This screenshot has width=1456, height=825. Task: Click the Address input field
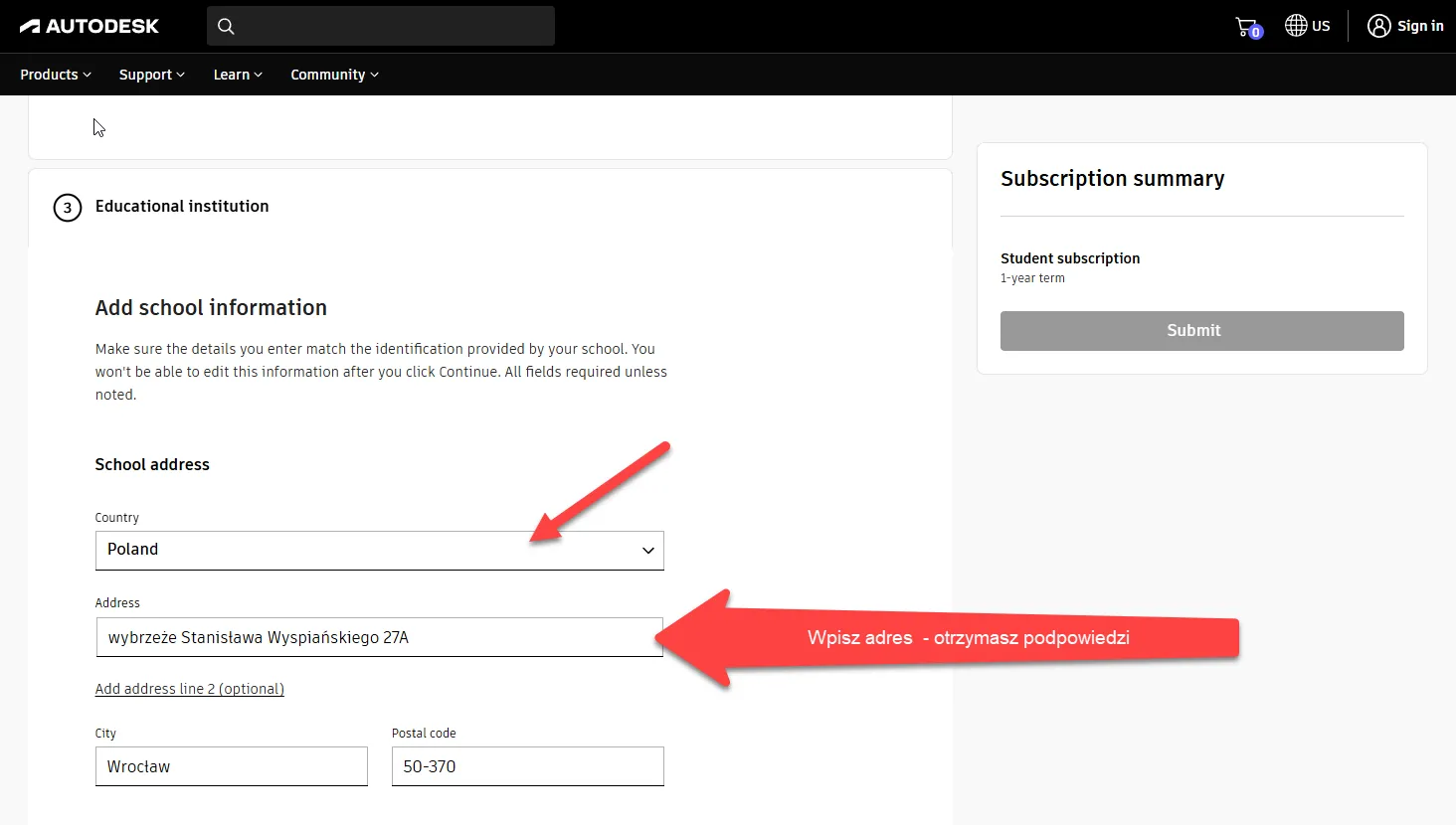[378, 637]
